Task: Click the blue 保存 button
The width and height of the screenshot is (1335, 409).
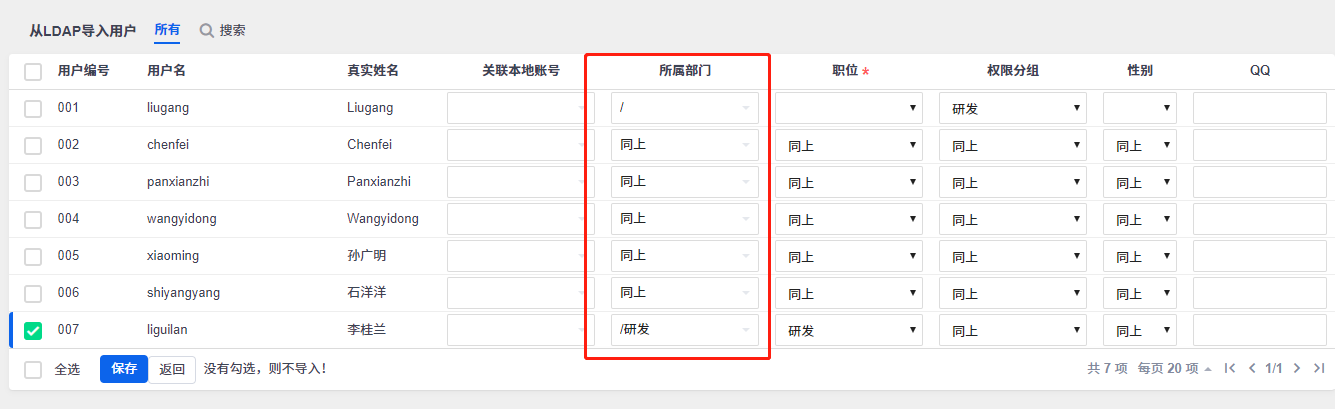Action: point(124,369)
